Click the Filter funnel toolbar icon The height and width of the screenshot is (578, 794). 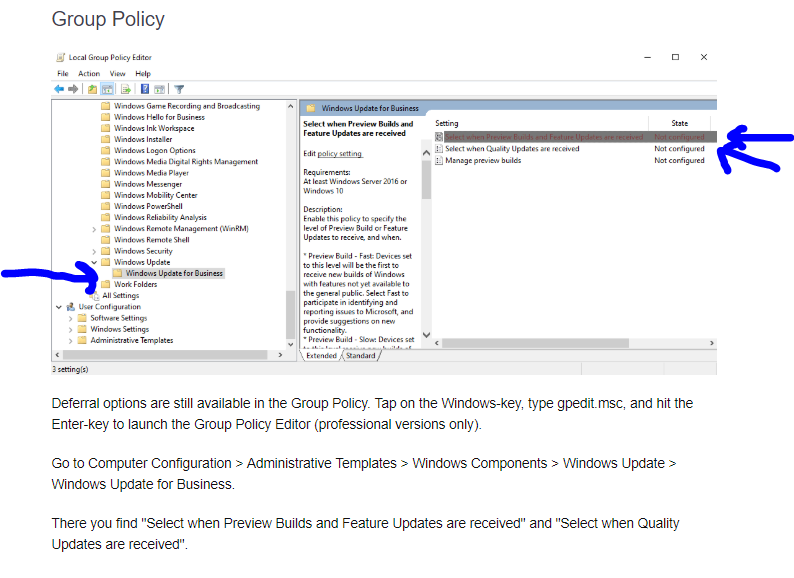179,89
